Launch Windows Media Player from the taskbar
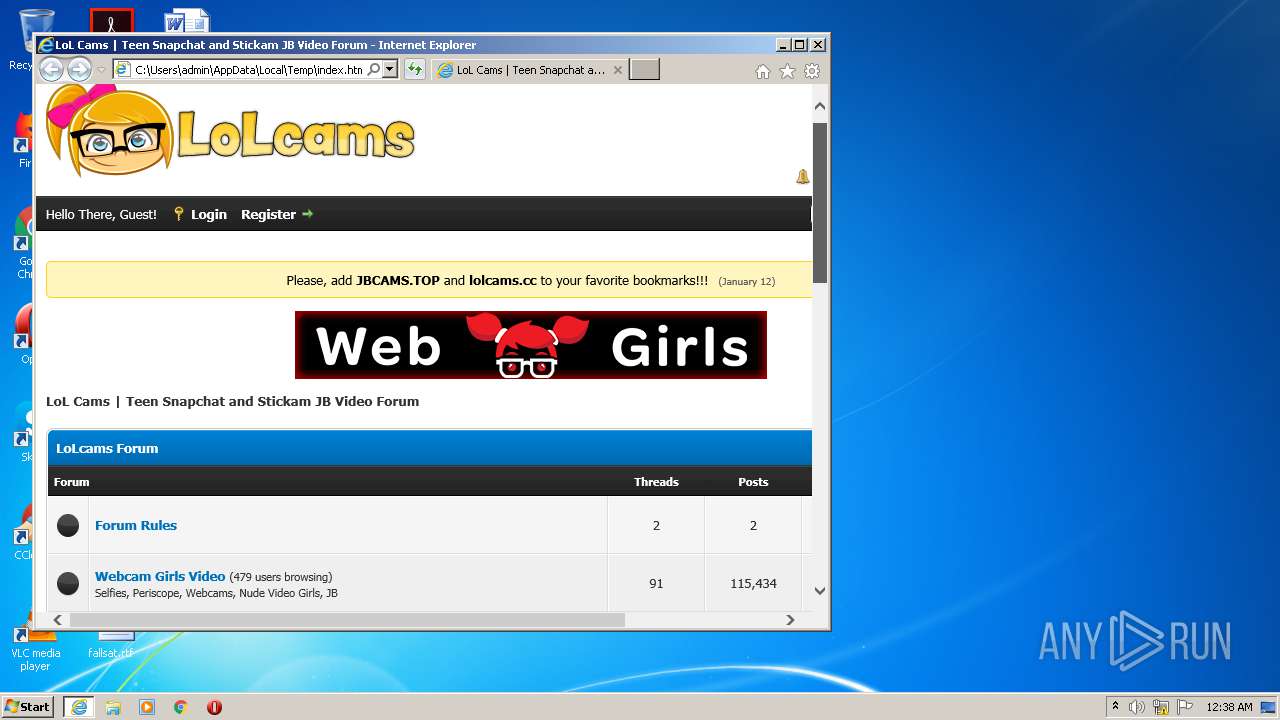1280x720 pixels. (x=147, y=707)
